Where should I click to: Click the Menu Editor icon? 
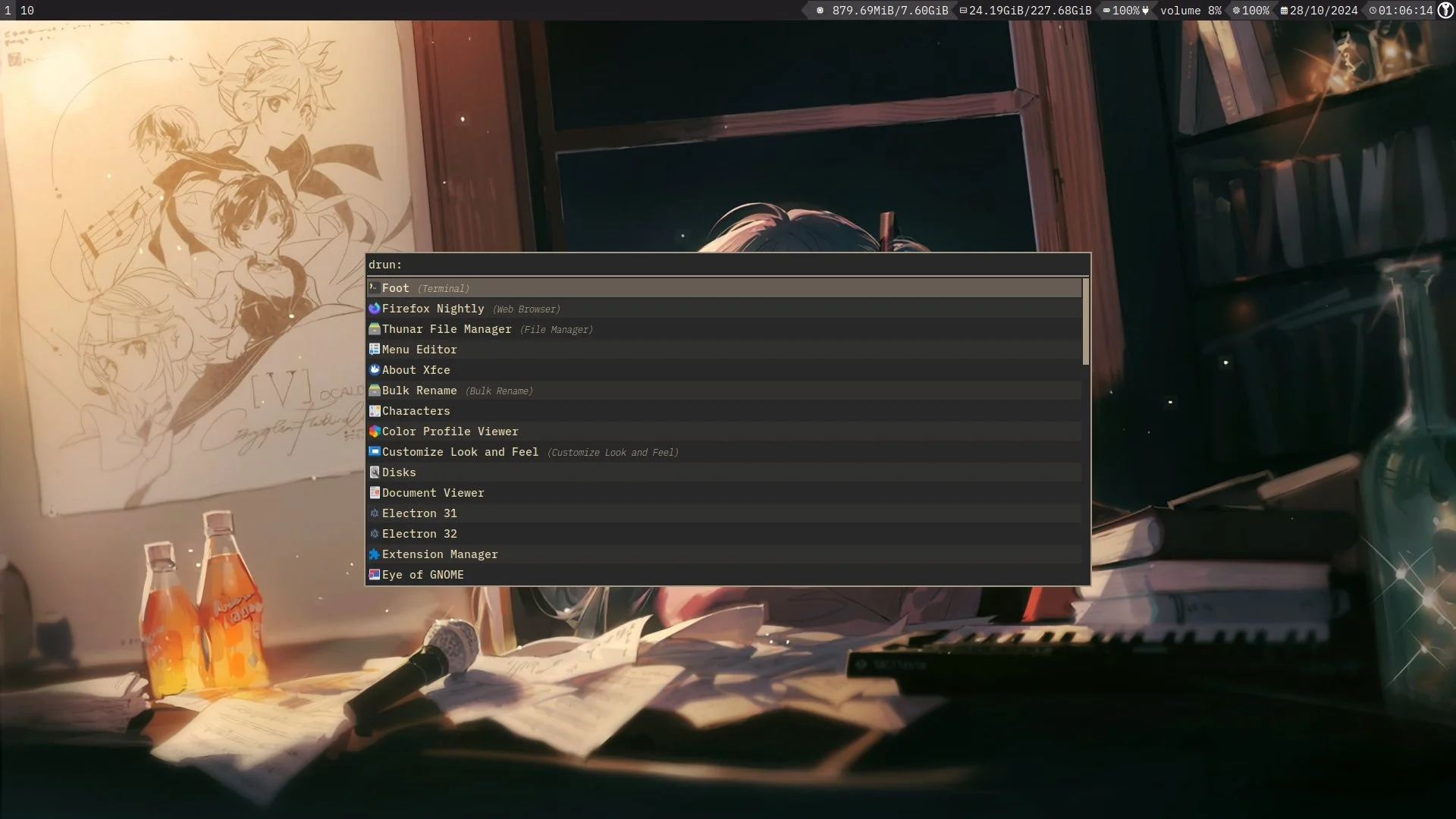pyautogui.click(x=374, y=350)
